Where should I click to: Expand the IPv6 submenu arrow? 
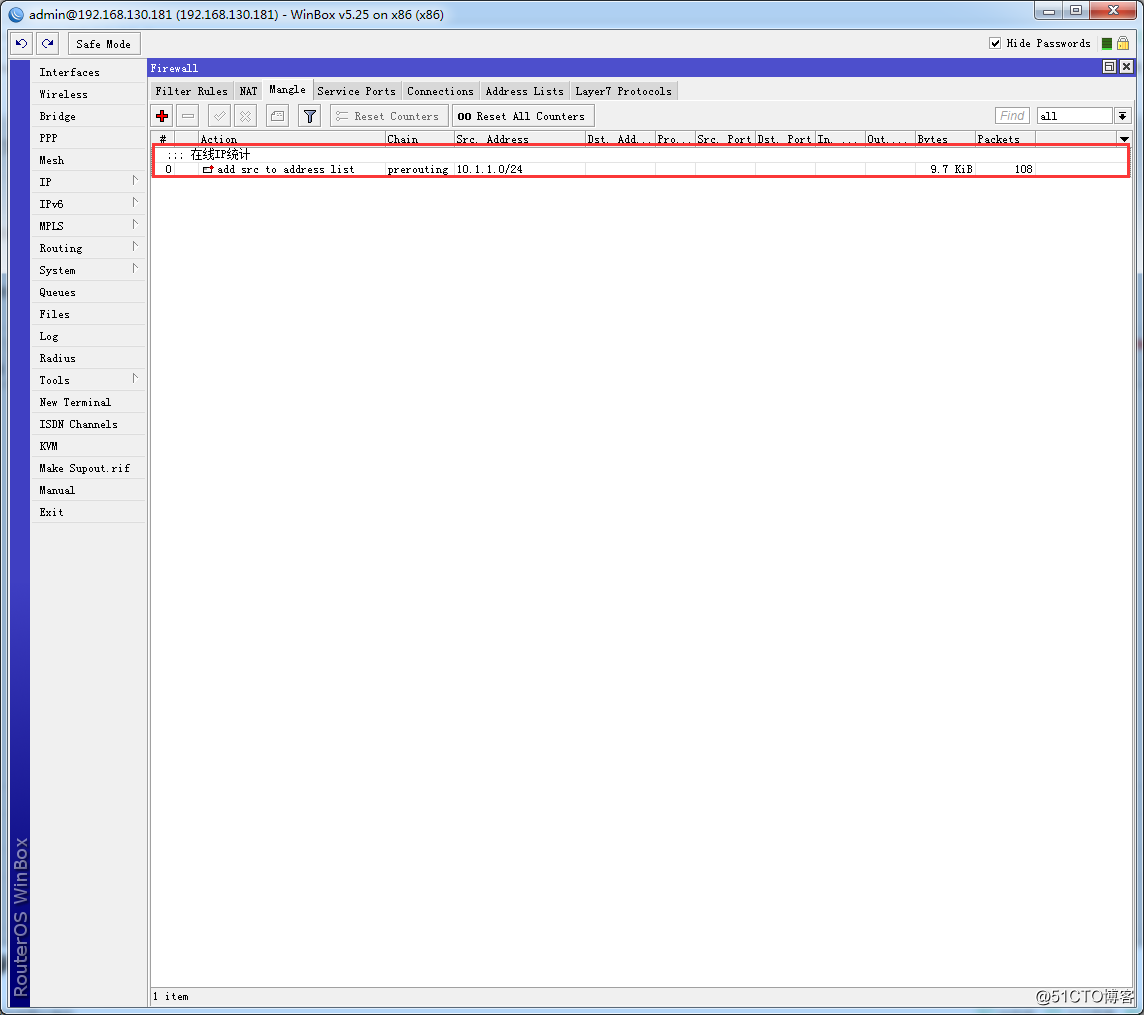click(x=135, y=202)
